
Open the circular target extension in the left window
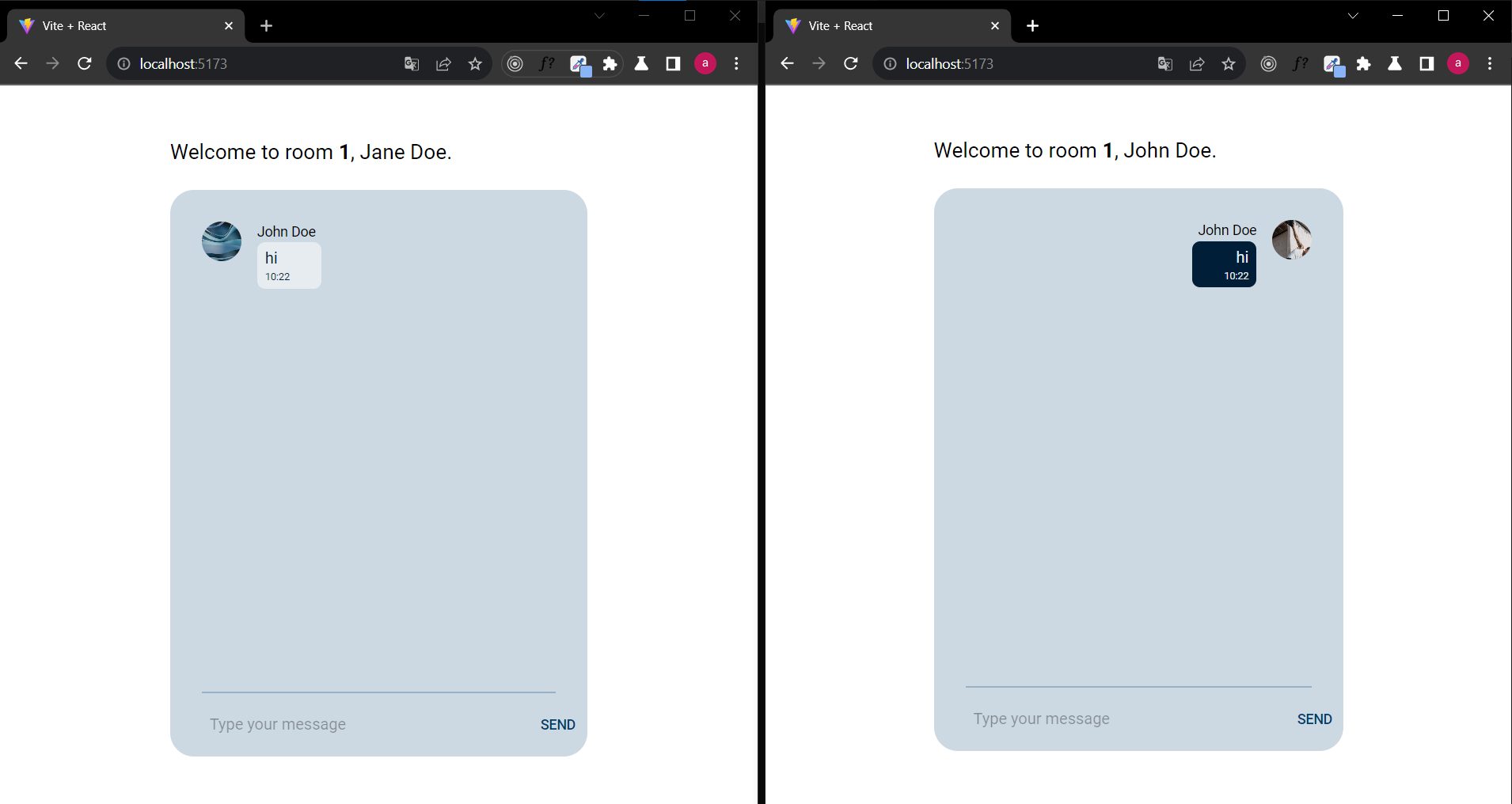click(x=515, y=64)
